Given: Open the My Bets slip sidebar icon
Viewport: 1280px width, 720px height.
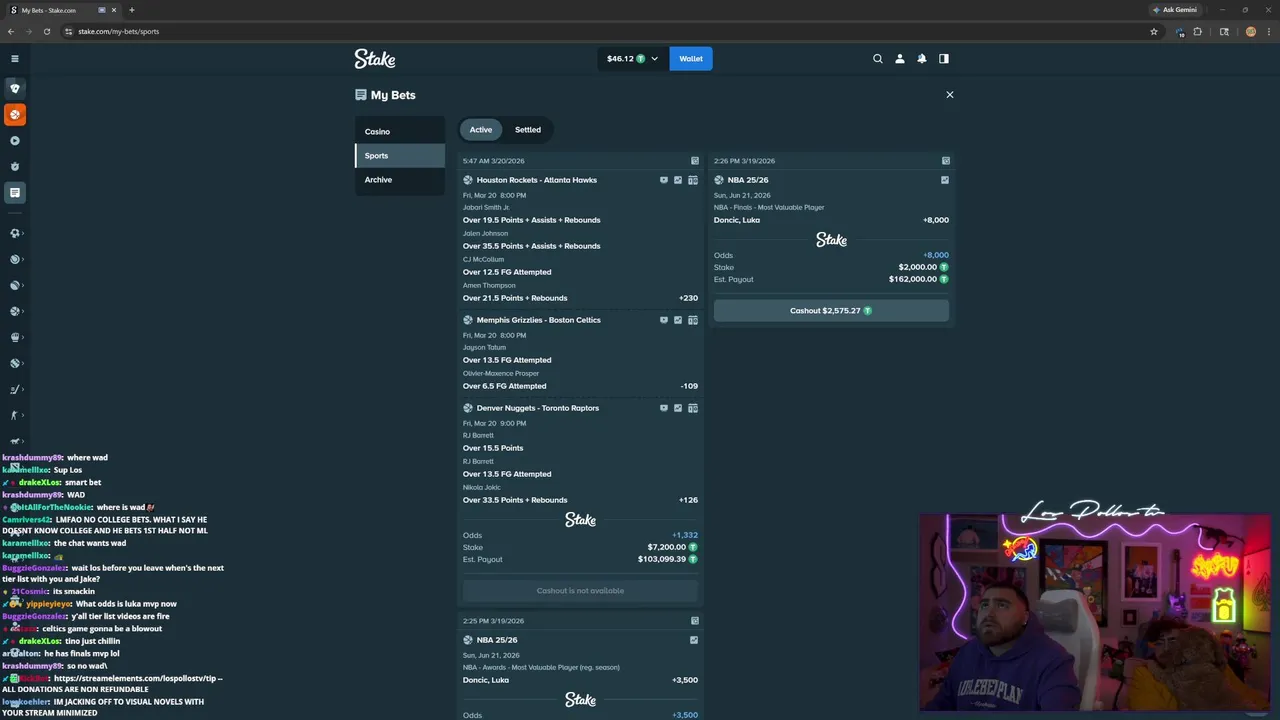Looking at the screenshot, I should [14, 192].
